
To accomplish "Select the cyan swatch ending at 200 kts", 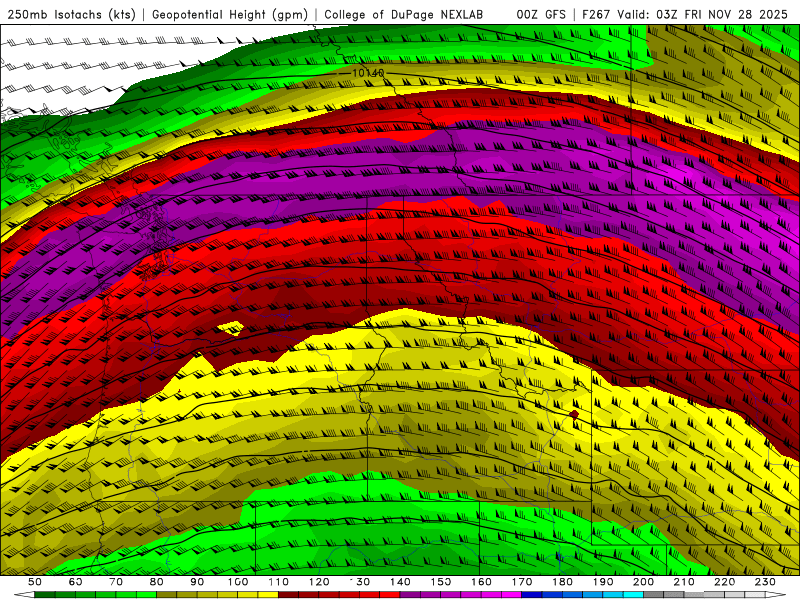I will coord(633,594).
